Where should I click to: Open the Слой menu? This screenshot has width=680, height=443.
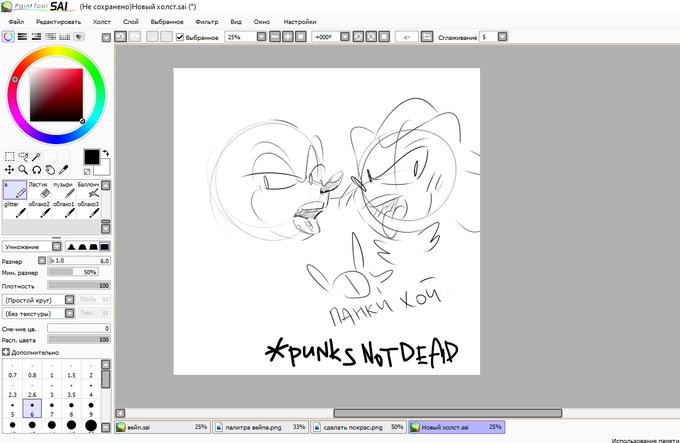pyautogui.click(x=131, y=22)
